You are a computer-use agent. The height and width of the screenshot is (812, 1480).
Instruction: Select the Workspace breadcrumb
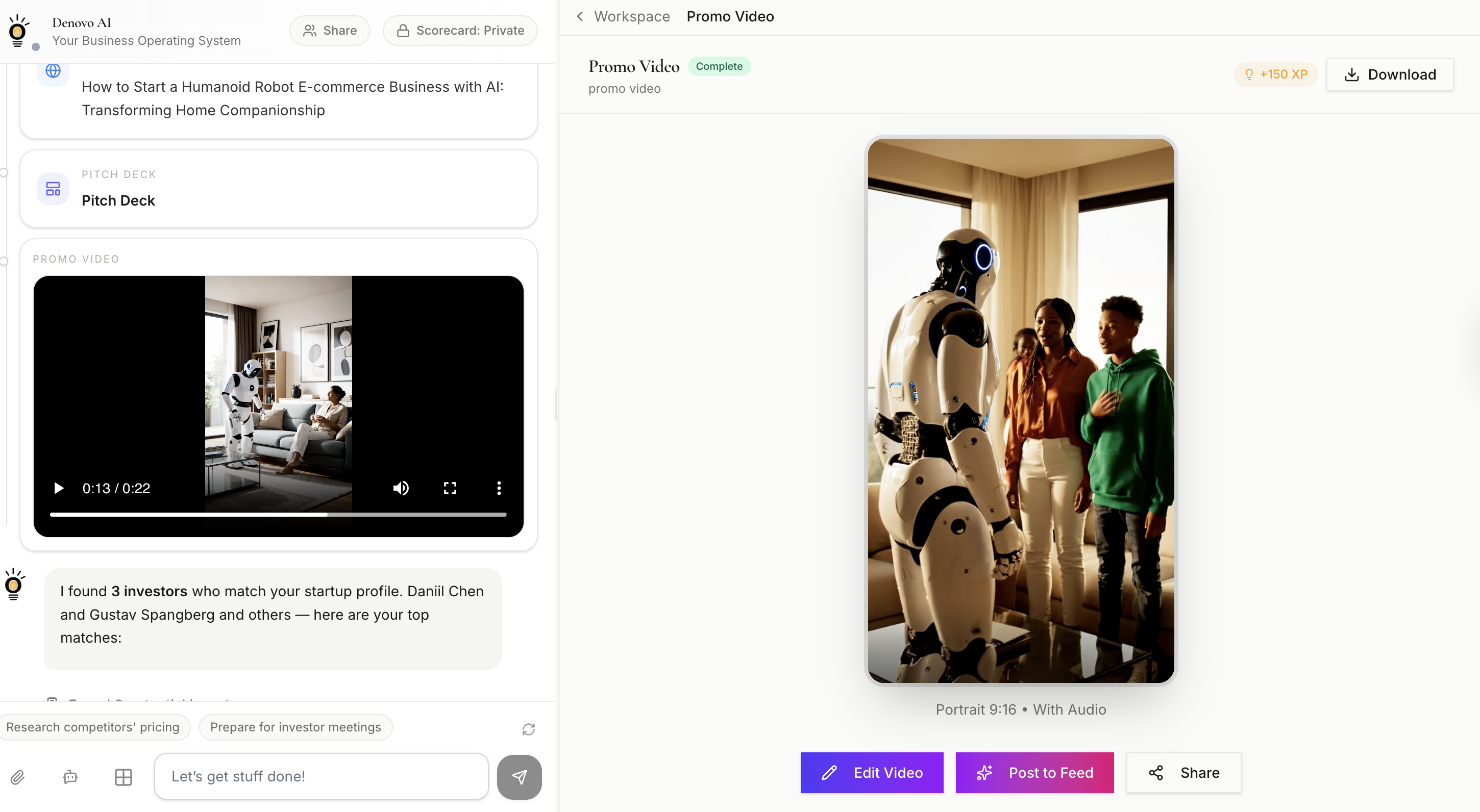[x=631, y=16]
